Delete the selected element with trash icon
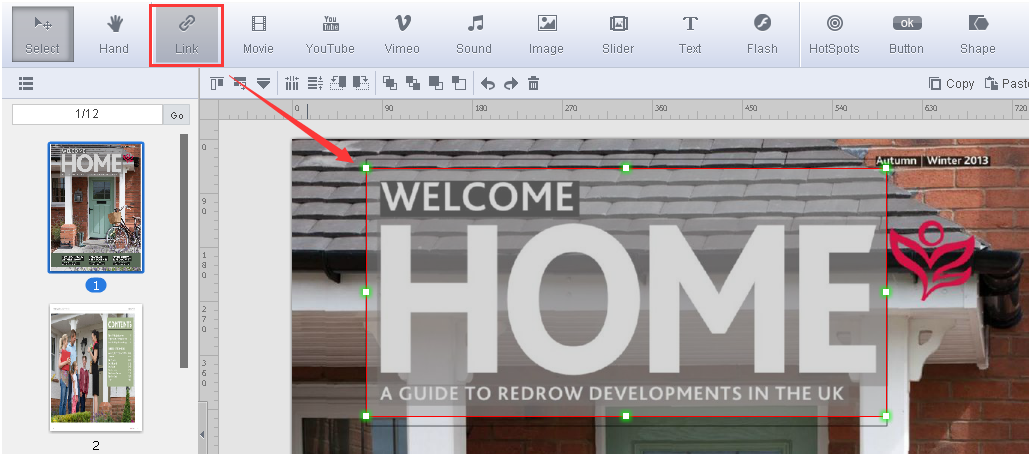 (x=534, y=83)
